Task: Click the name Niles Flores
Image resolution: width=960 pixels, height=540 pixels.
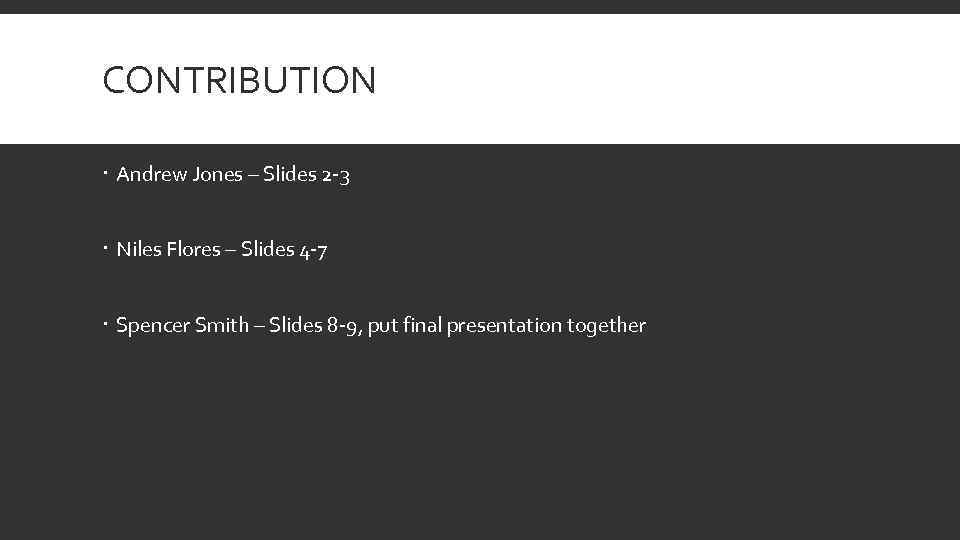Action: (x=168, y=250)
